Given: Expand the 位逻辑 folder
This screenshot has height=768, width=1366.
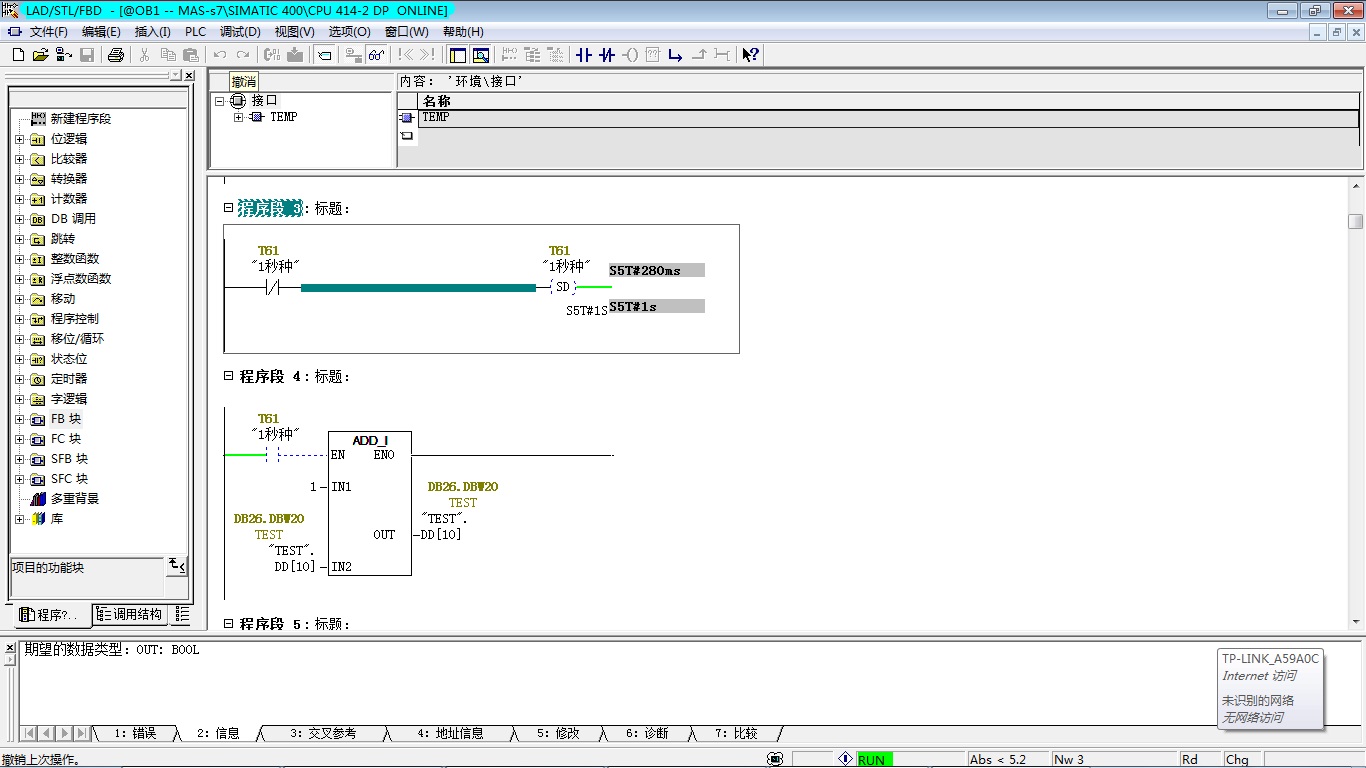Looking at the screenshot, I should click(x=19, y=139).
